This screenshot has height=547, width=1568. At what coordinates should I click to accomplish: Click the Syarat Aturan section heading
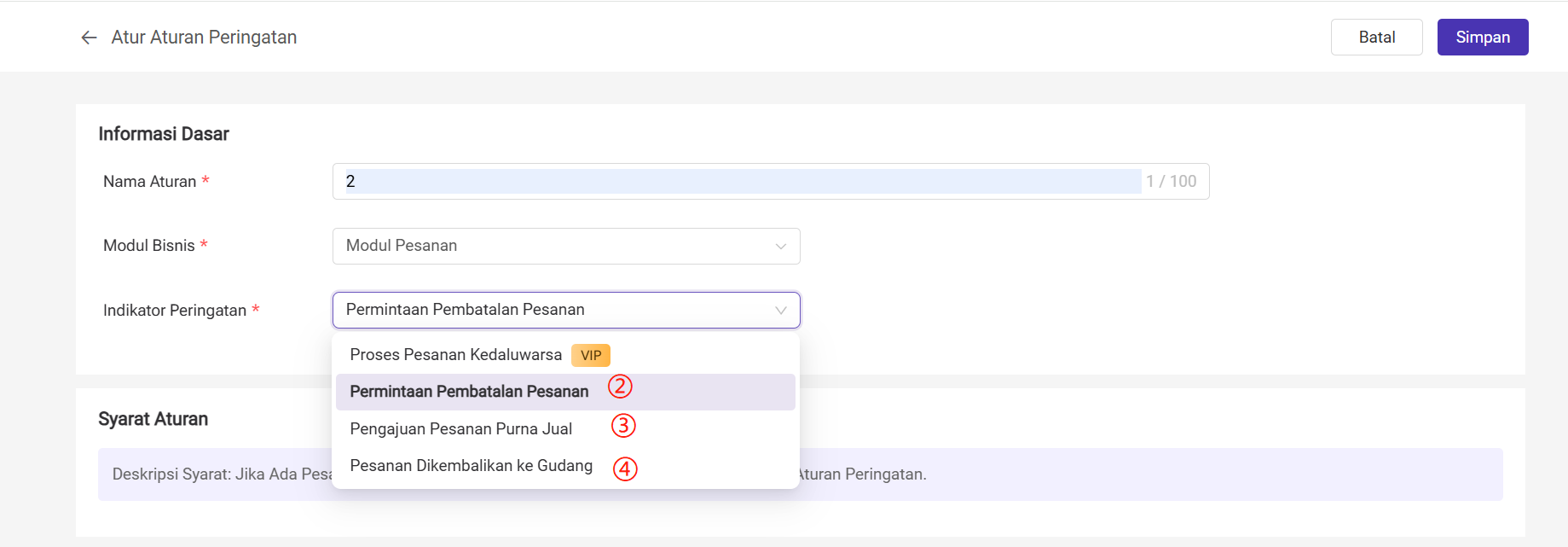[x=153, y=419]
